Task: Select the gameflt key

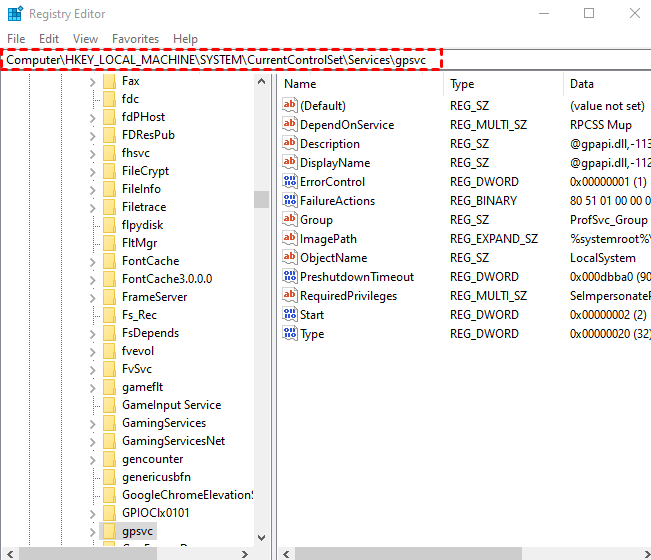Action: tap(142, 387)
